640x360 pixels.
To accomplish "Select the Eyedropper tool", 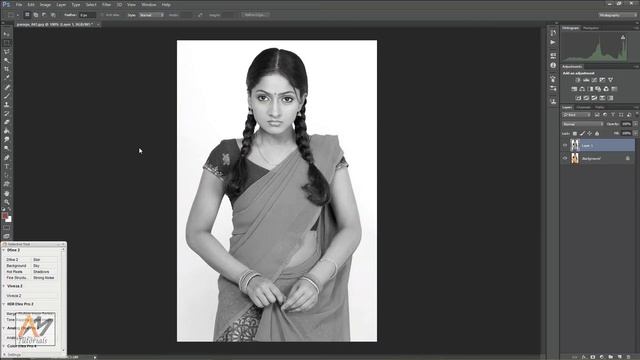I will pos(7,78).
